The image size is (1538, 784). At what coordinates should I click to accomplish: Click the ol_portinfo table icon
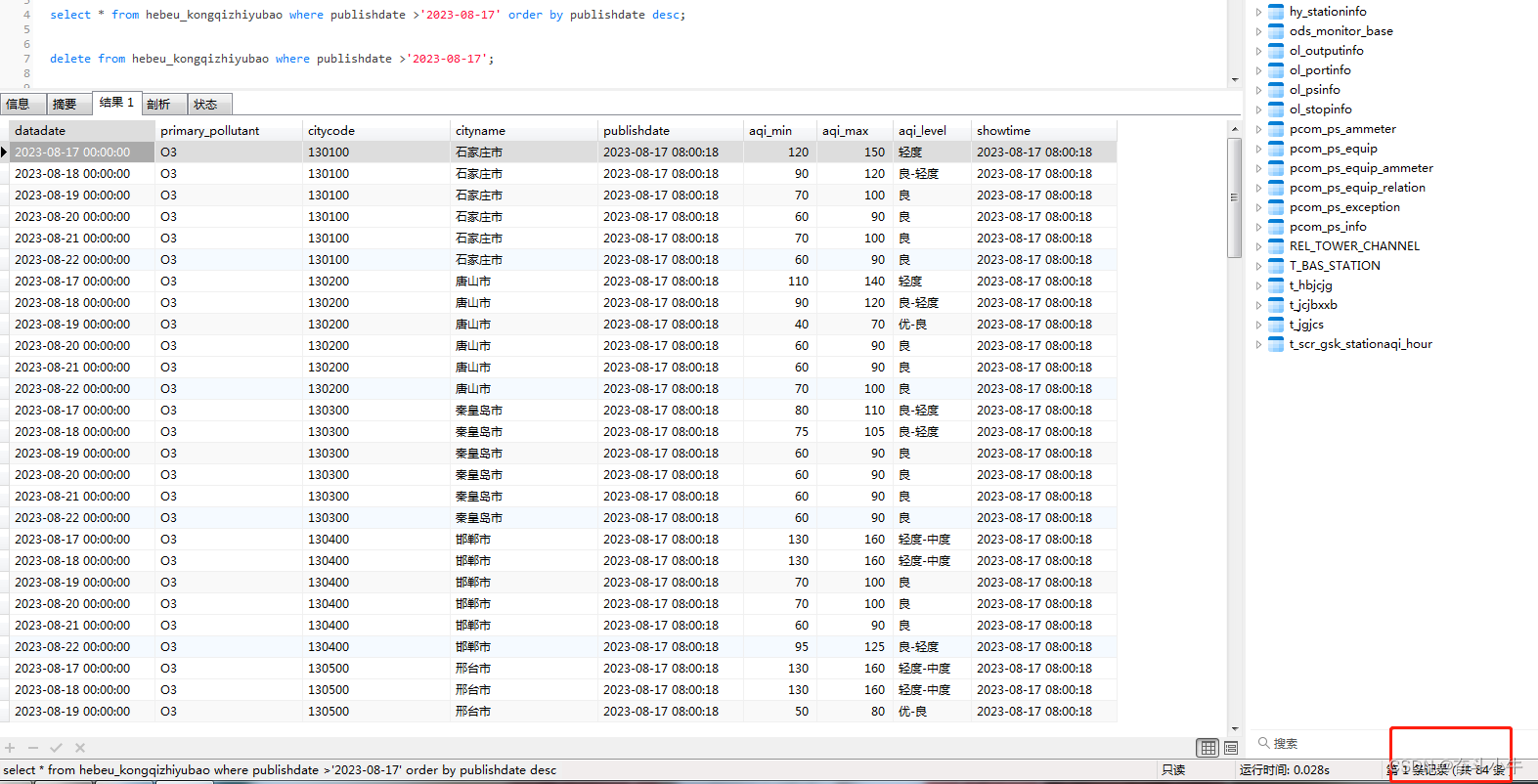[1276, 70]
